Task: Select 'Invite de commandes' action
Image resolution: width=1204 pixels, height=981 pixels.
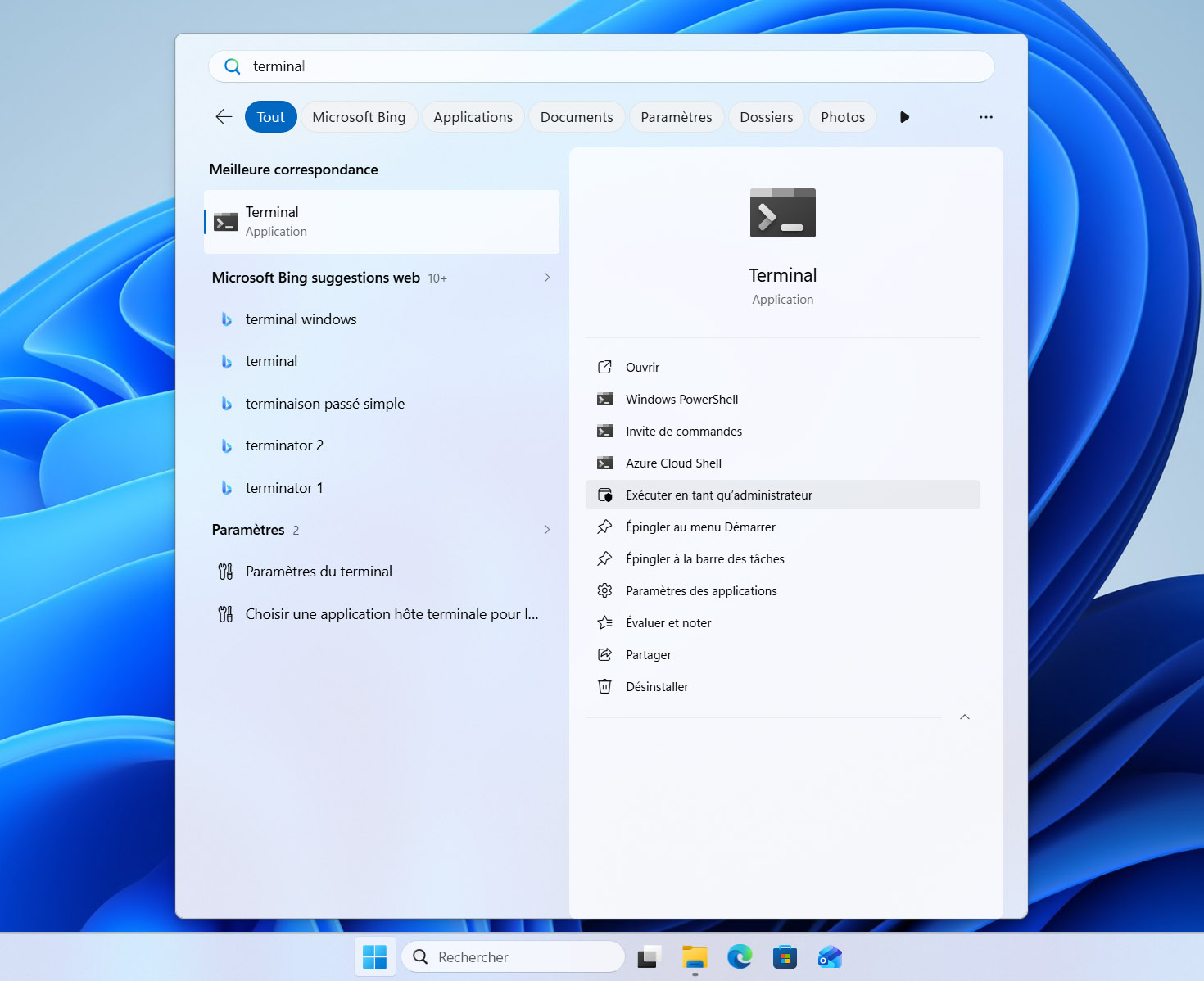Action: tap(783, 431)
